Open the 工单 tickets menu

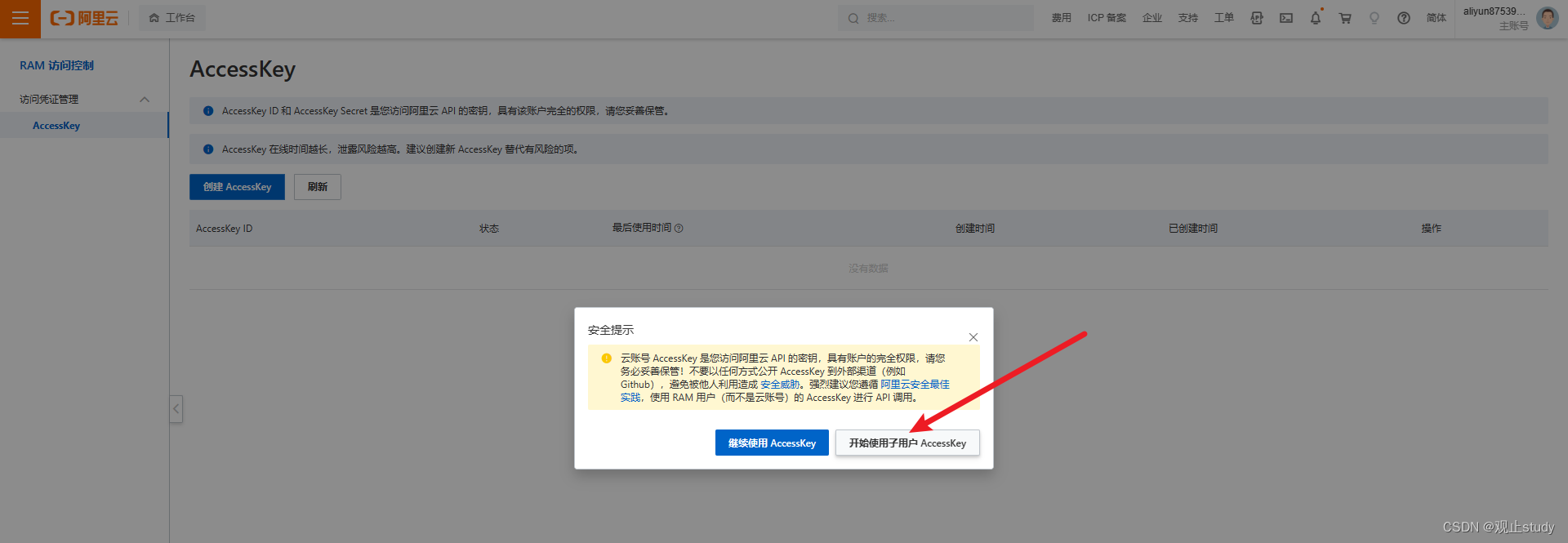[x=1224, y=18]
